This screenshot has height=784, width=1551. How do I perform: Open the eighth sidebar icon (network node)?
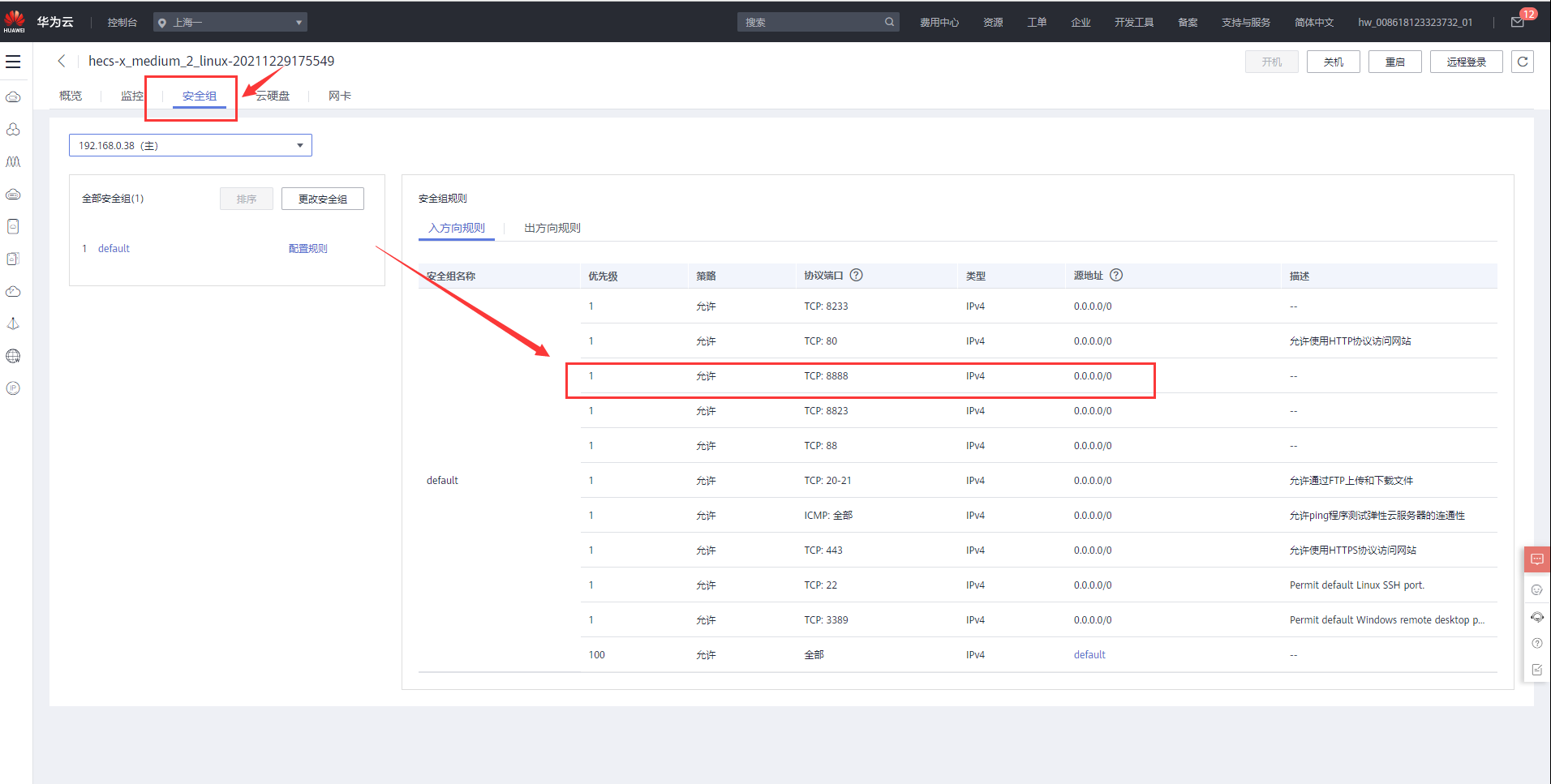coord(13,323)
